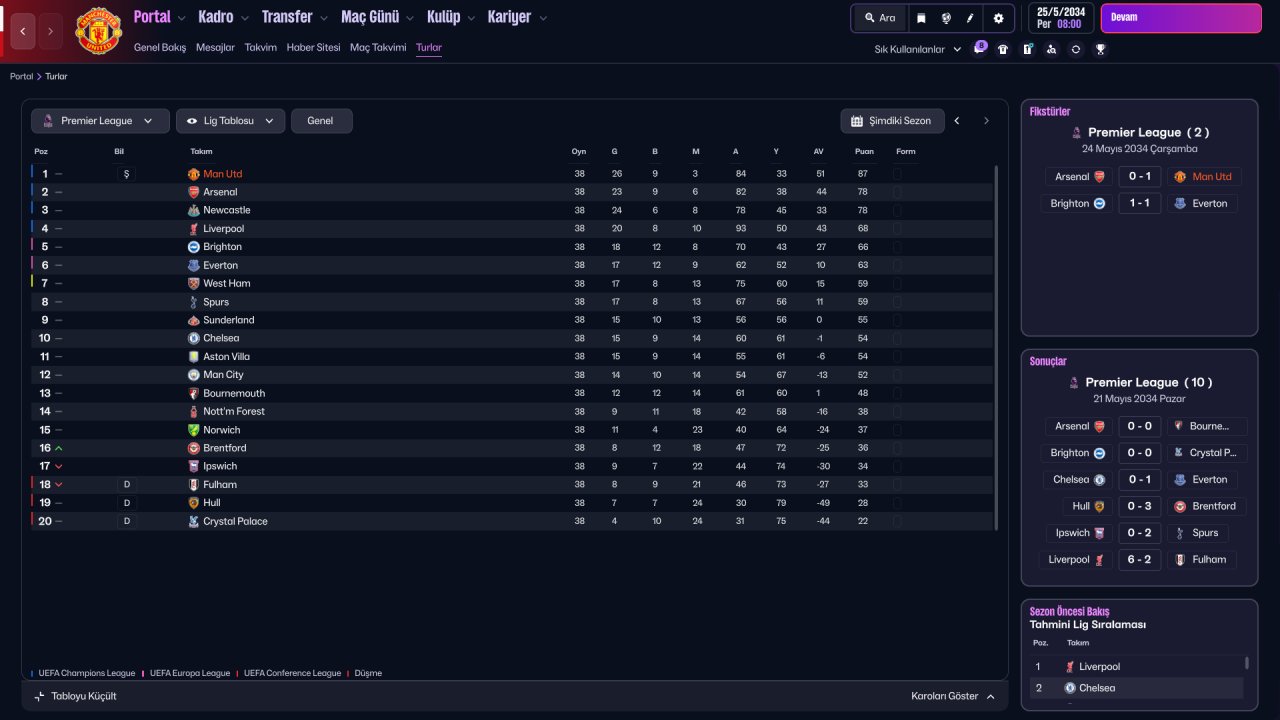Click the Premier League logo in the Sonuçlar header
Viewport: 1280px width, 720px height.
coord(1075,382)
